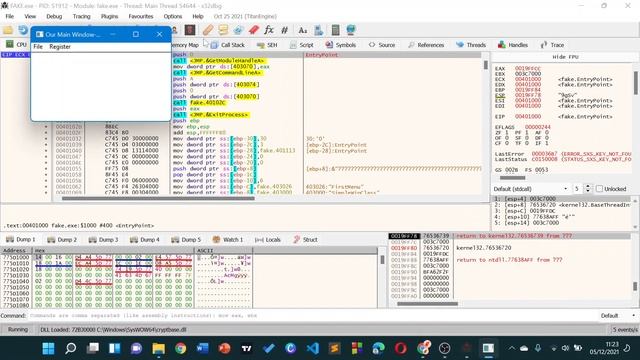The image size is (640, 360).
Task: Open taskbar Search icon
Action: tap(71, 348)
